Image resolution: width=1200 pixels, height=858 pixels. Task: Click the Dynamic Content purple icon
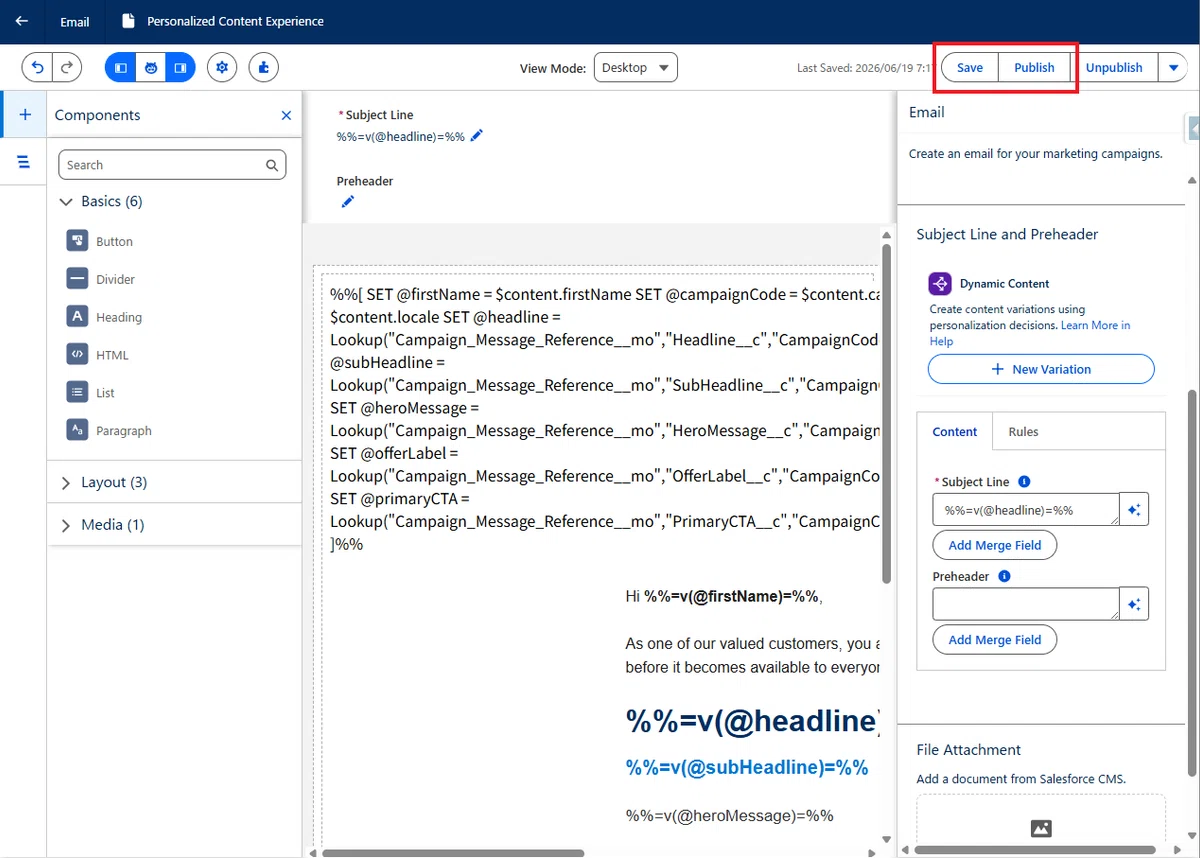(x=940, y=283)
